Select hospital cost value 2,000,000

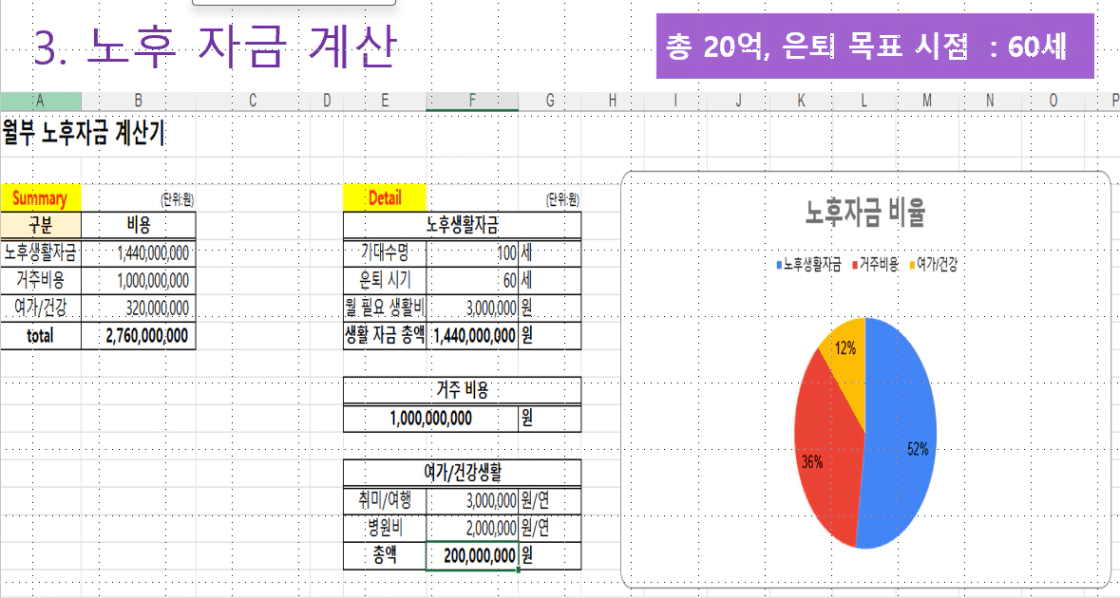[x=472, y=528]
